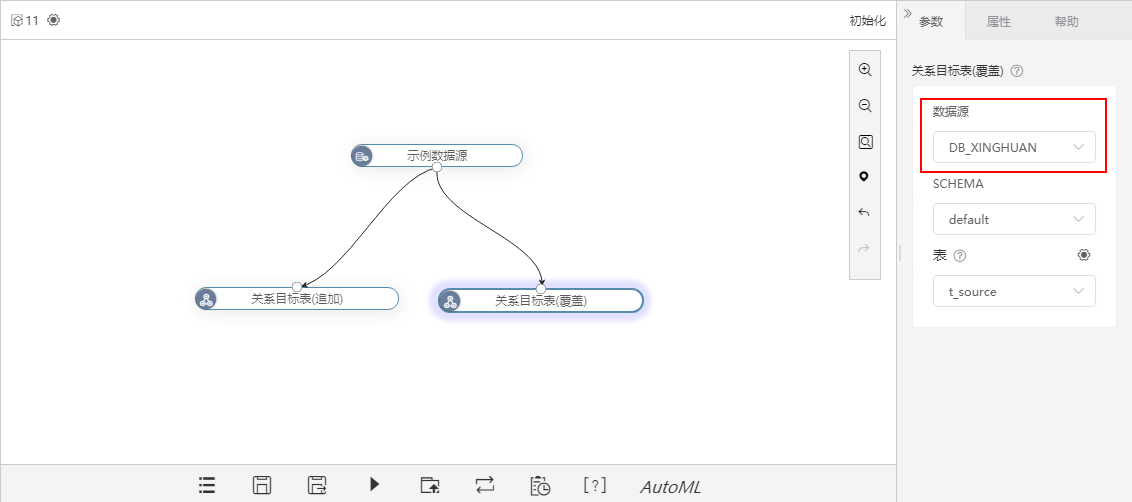The height and width of the screenshot is (502, 1132).
Task: Click the input port of 关系目标表(覆盖)
Action: 541,289
